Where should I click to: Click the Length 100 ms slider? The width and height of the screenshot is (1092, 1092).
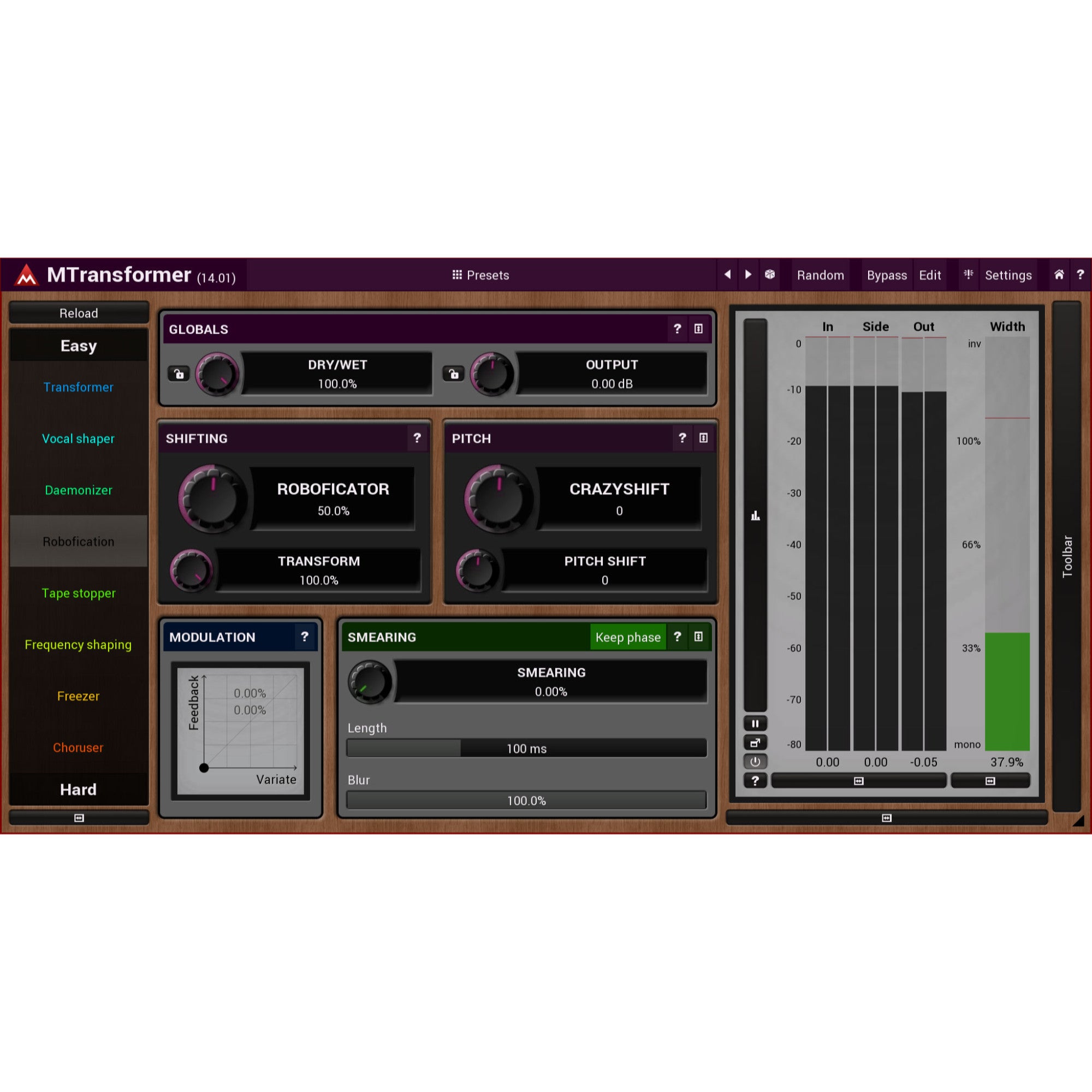[x=526, y=749]
